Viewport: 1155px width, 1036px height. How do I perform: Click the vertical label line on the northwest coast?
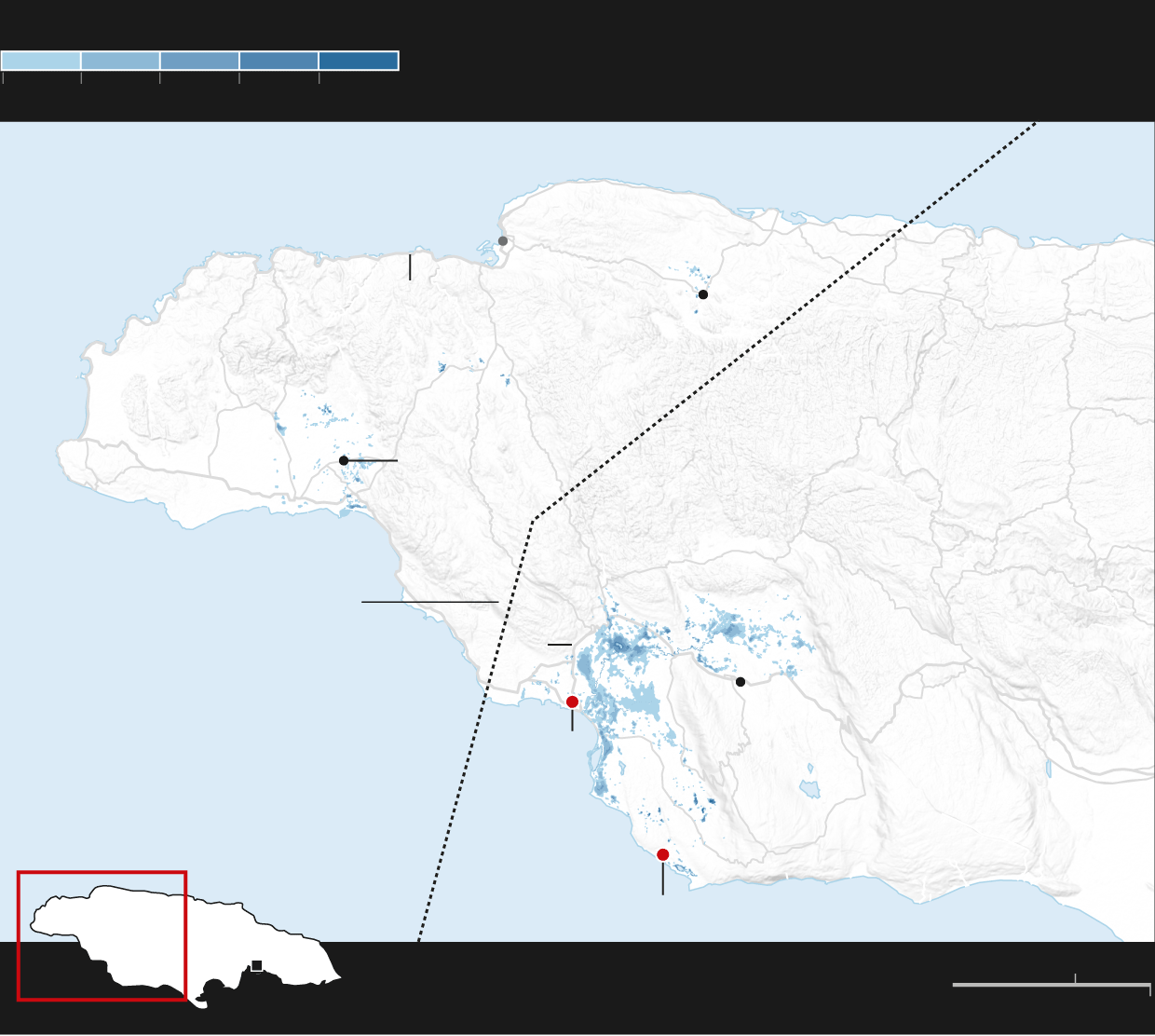pos(410,266)
